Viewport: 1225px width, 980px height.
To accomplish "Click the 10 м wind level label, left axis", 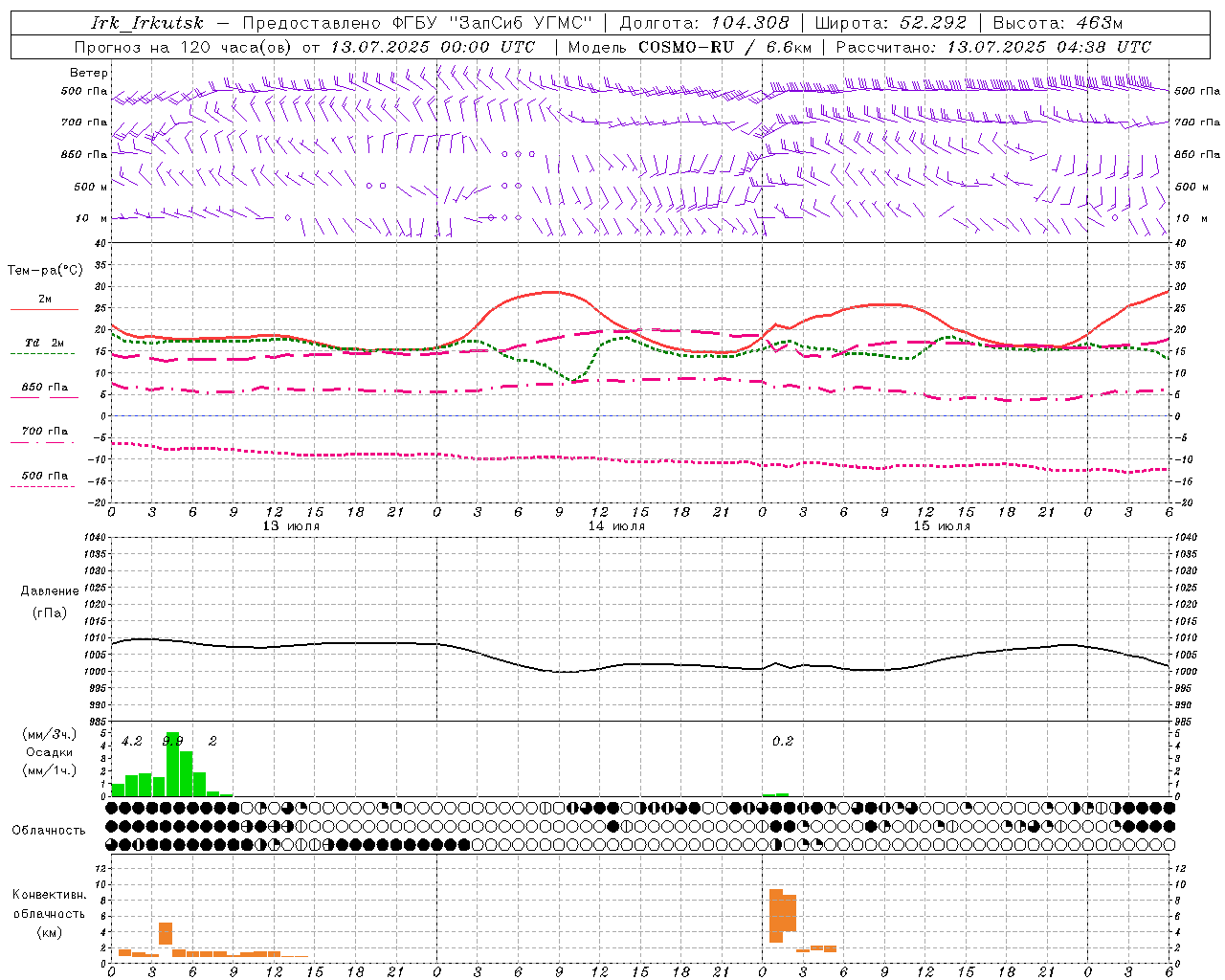I will pos(91,218).
